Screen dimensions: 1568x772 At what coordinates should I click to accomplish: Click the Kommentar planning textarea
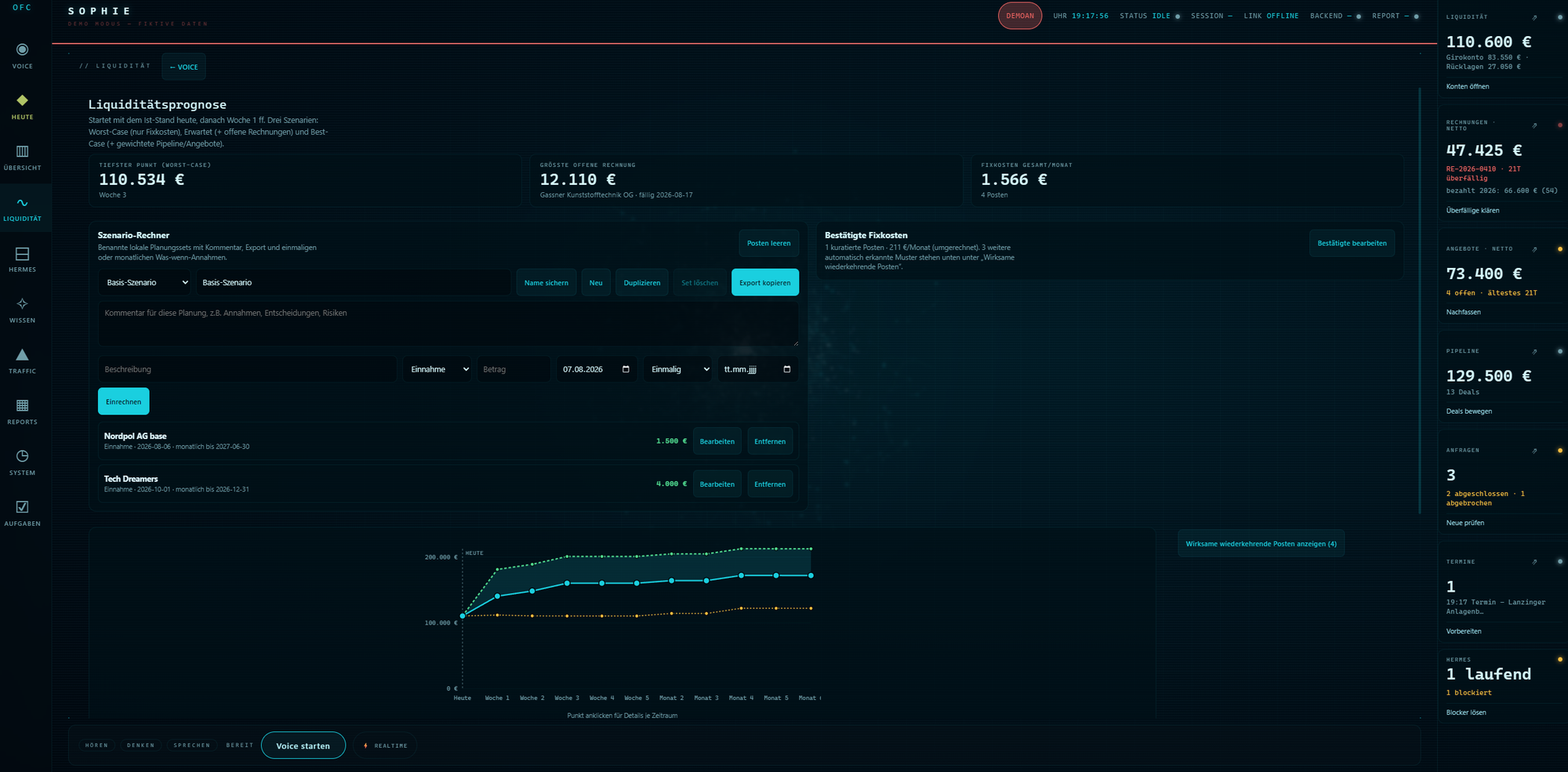[x=448, y=324]
